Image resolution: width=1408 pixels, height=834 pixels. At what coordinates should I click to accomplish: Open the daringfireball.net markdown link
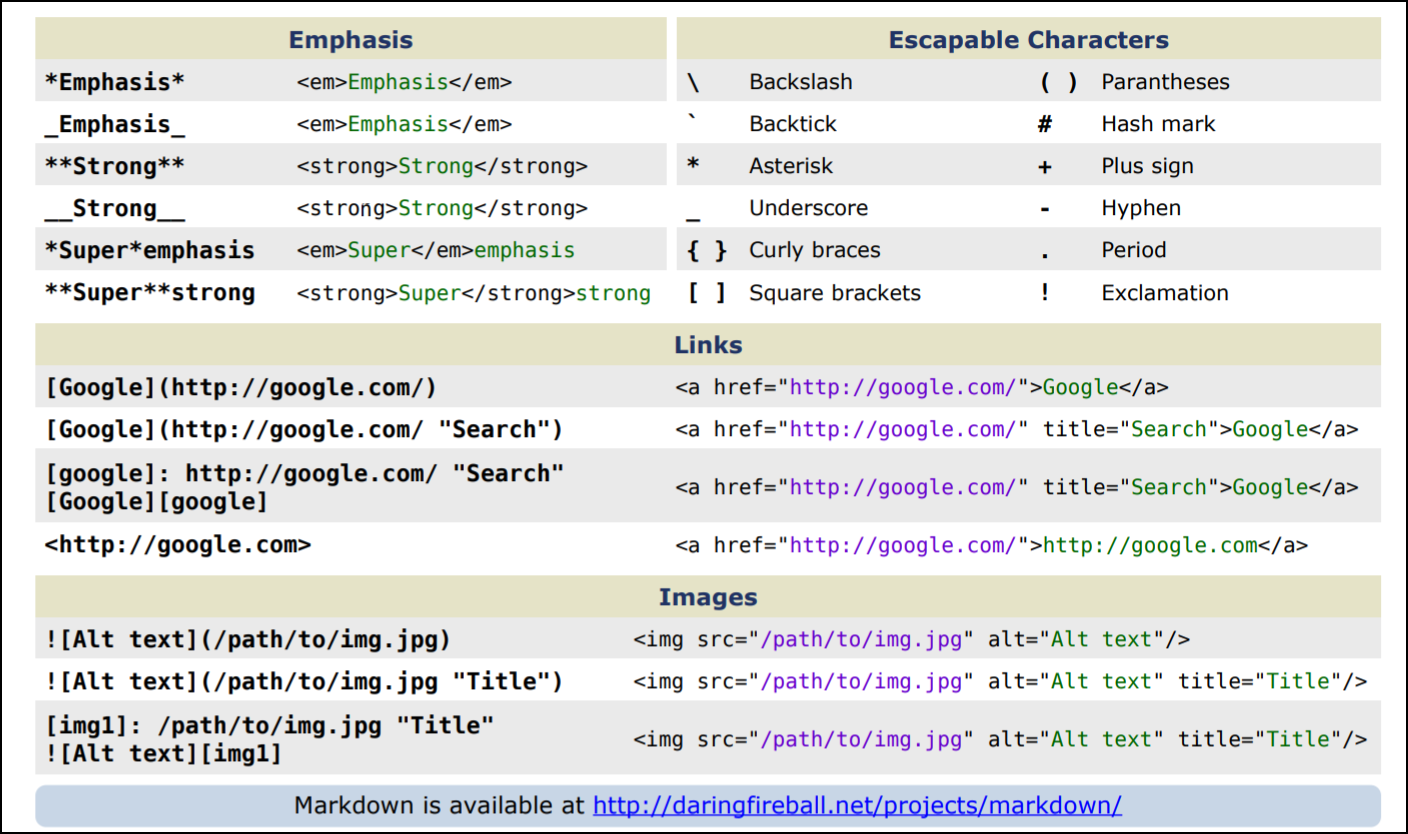[857, 805]
